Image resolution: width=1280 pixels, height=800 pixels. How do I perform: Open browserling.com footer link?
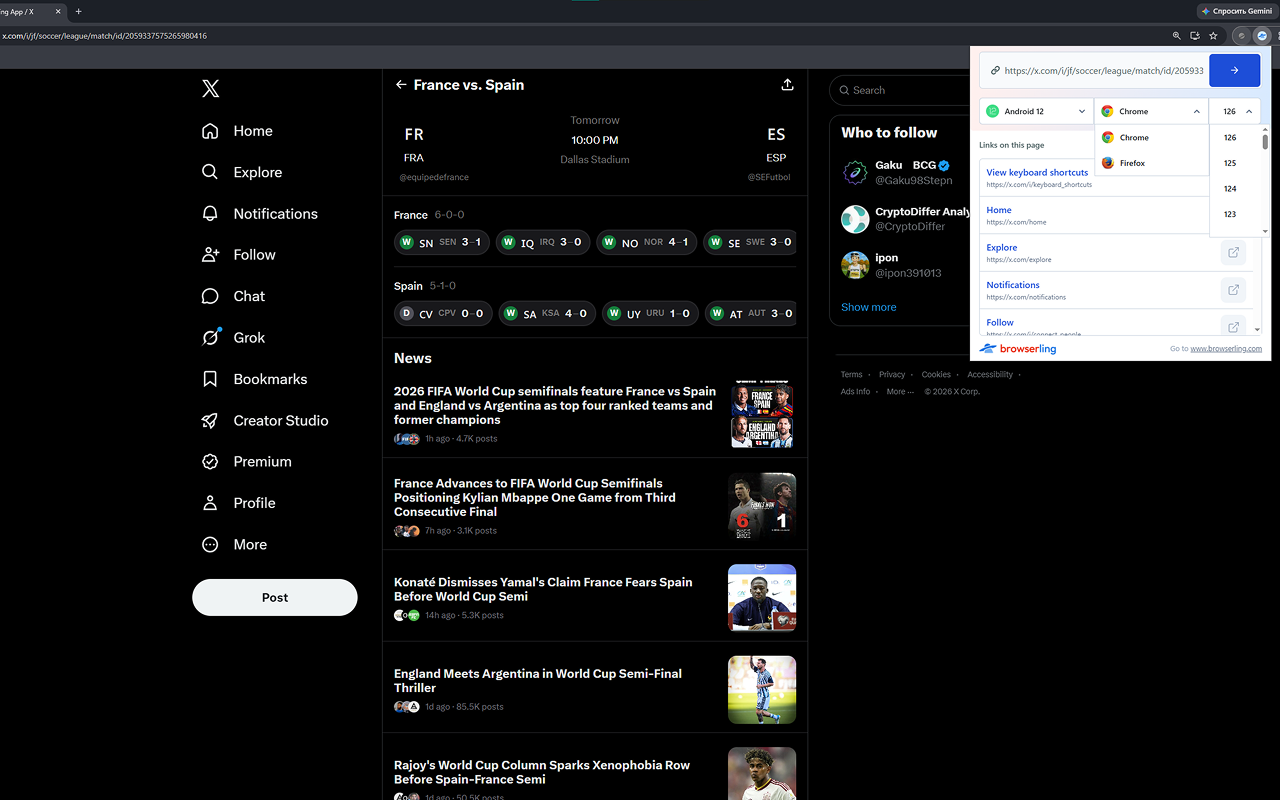tap(1226, 349)
